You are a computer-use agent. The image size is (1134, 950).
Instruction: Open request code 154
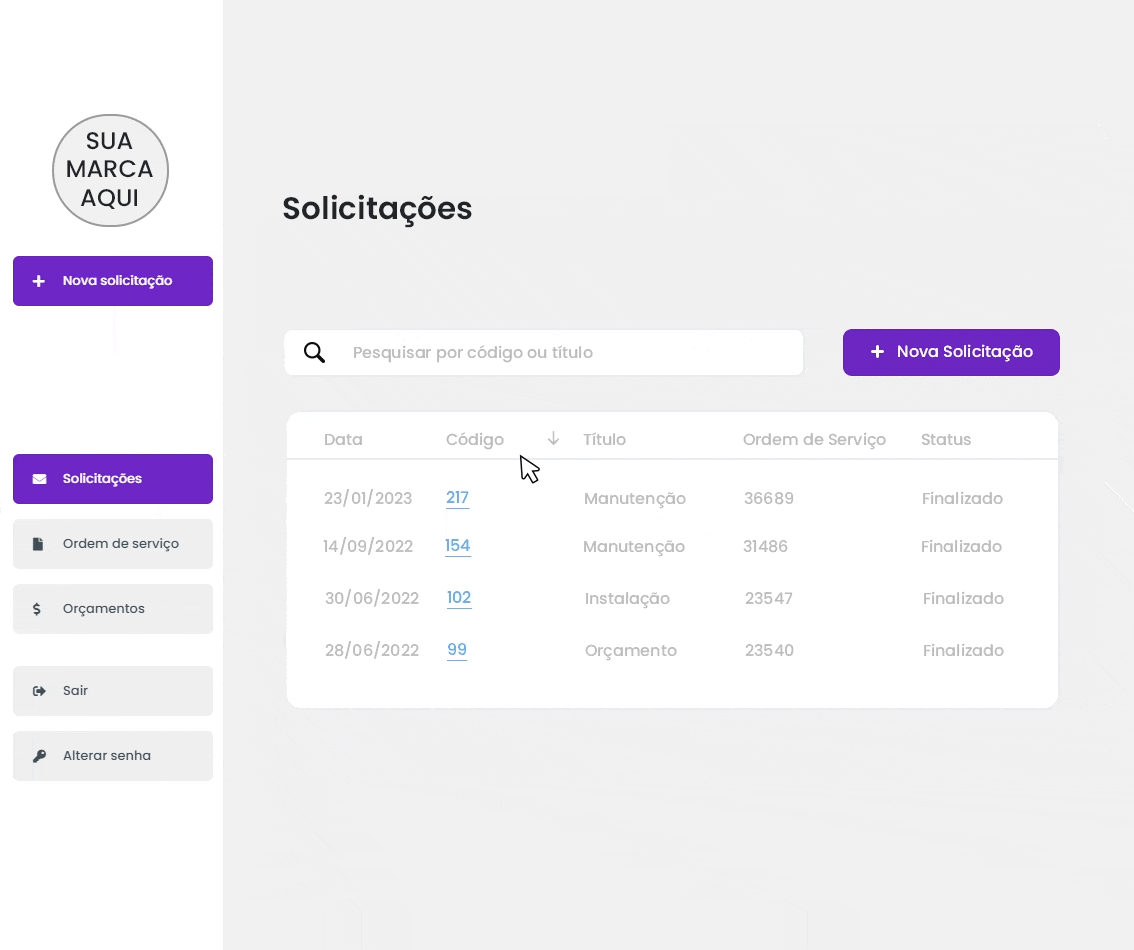(x=457, y=546)
